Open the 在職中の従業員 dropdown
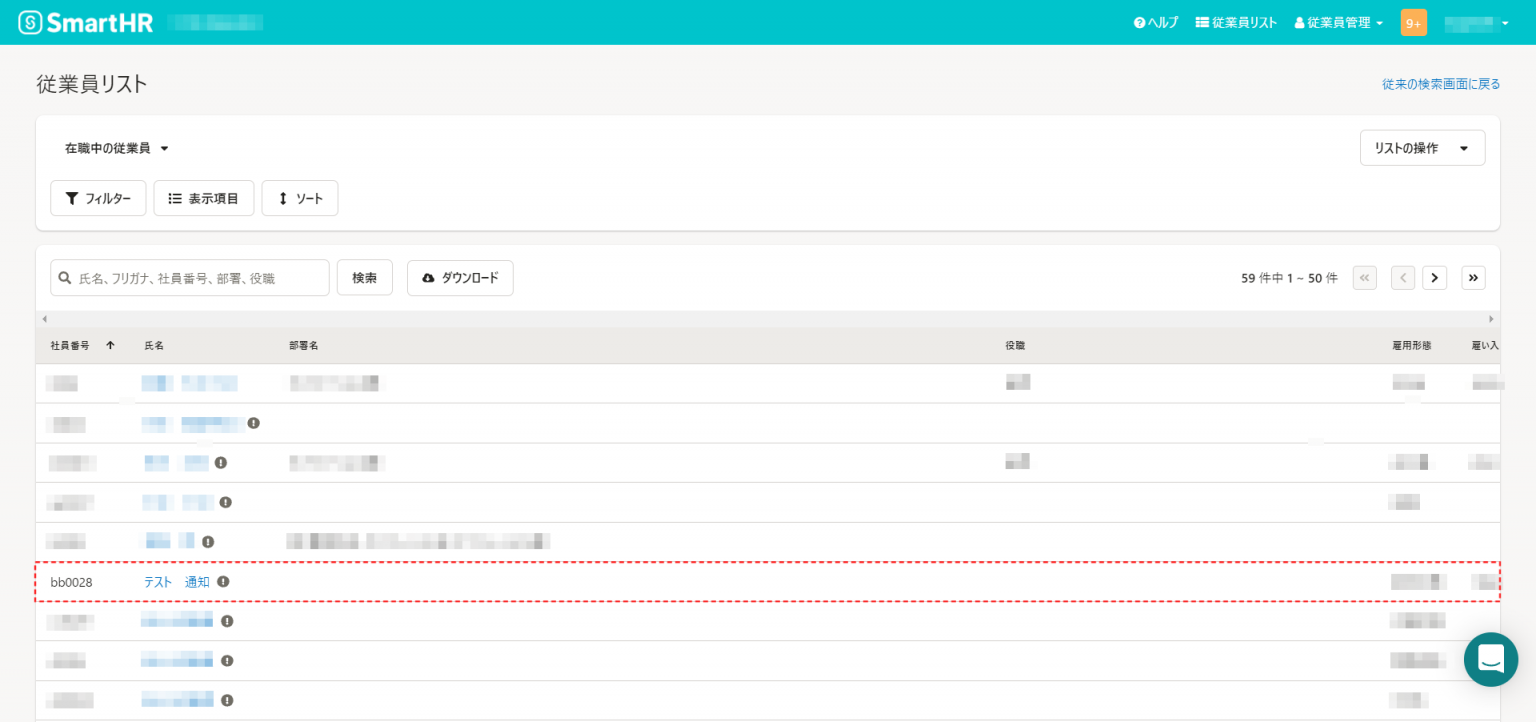 [117, 148]
